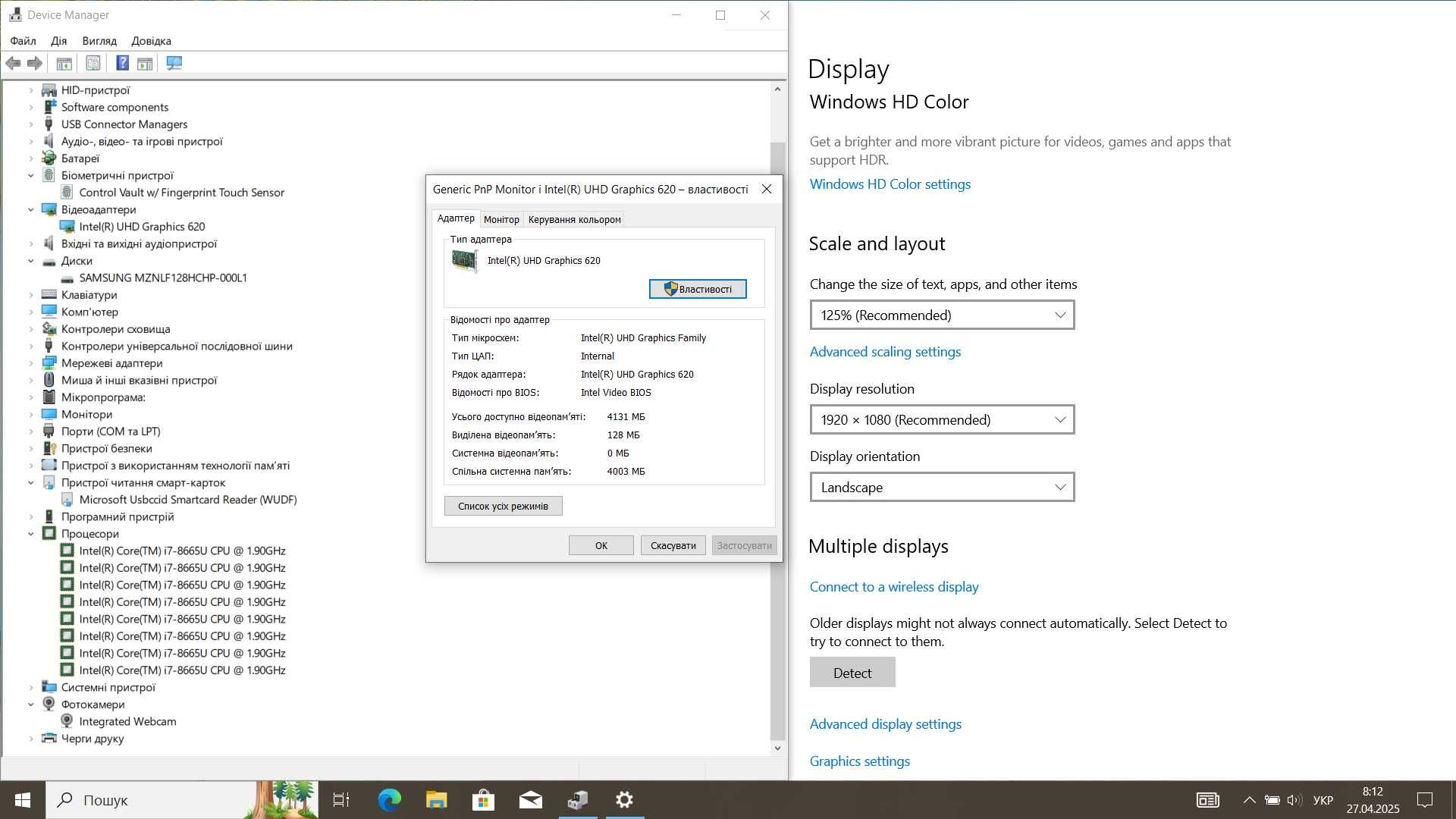The image size is (1456, 819).
Task: Open the text scaling 125% dropdown
Action: [x=942, y=315]
